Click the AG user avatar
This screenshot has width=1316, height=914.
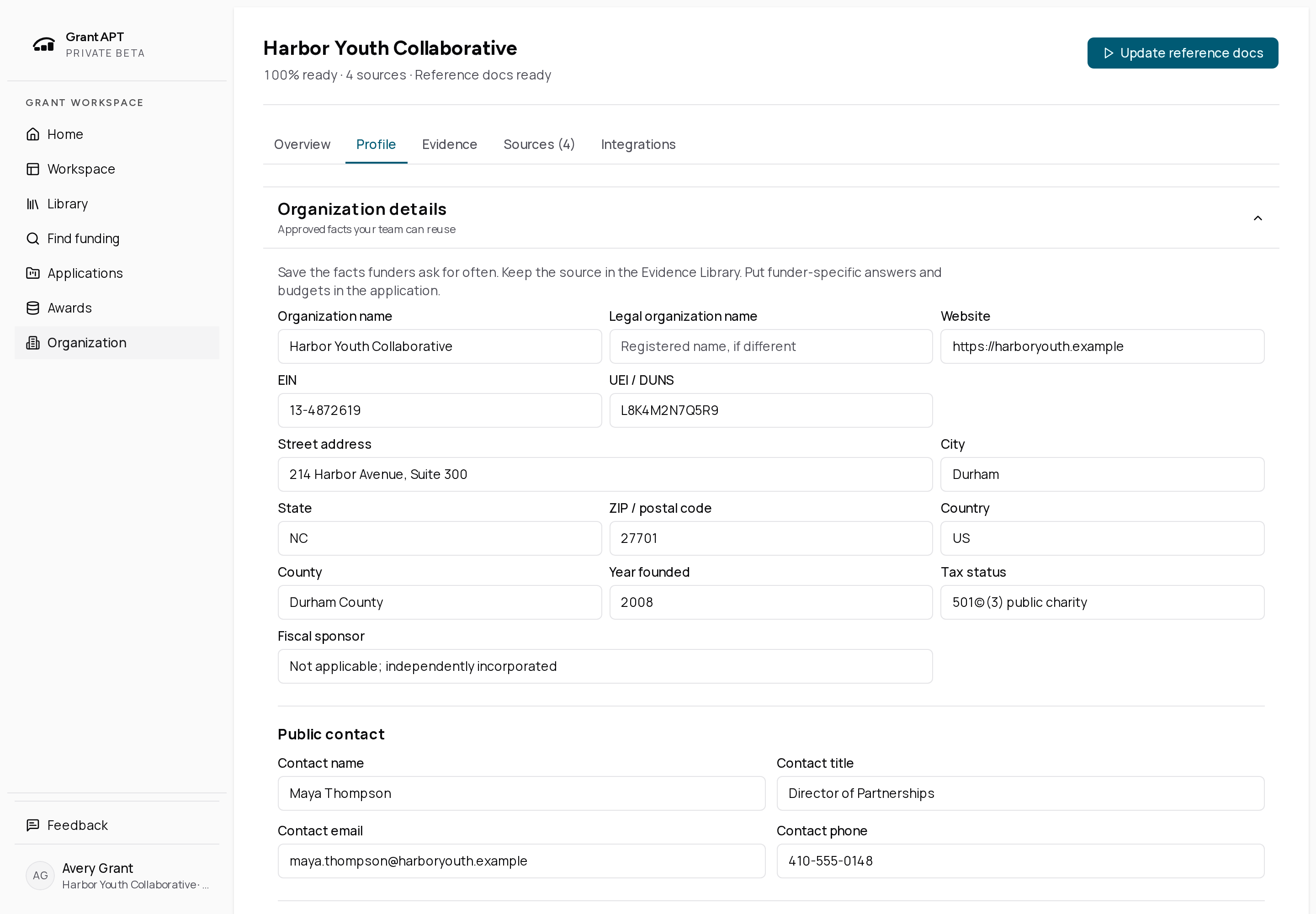[40, 876]
